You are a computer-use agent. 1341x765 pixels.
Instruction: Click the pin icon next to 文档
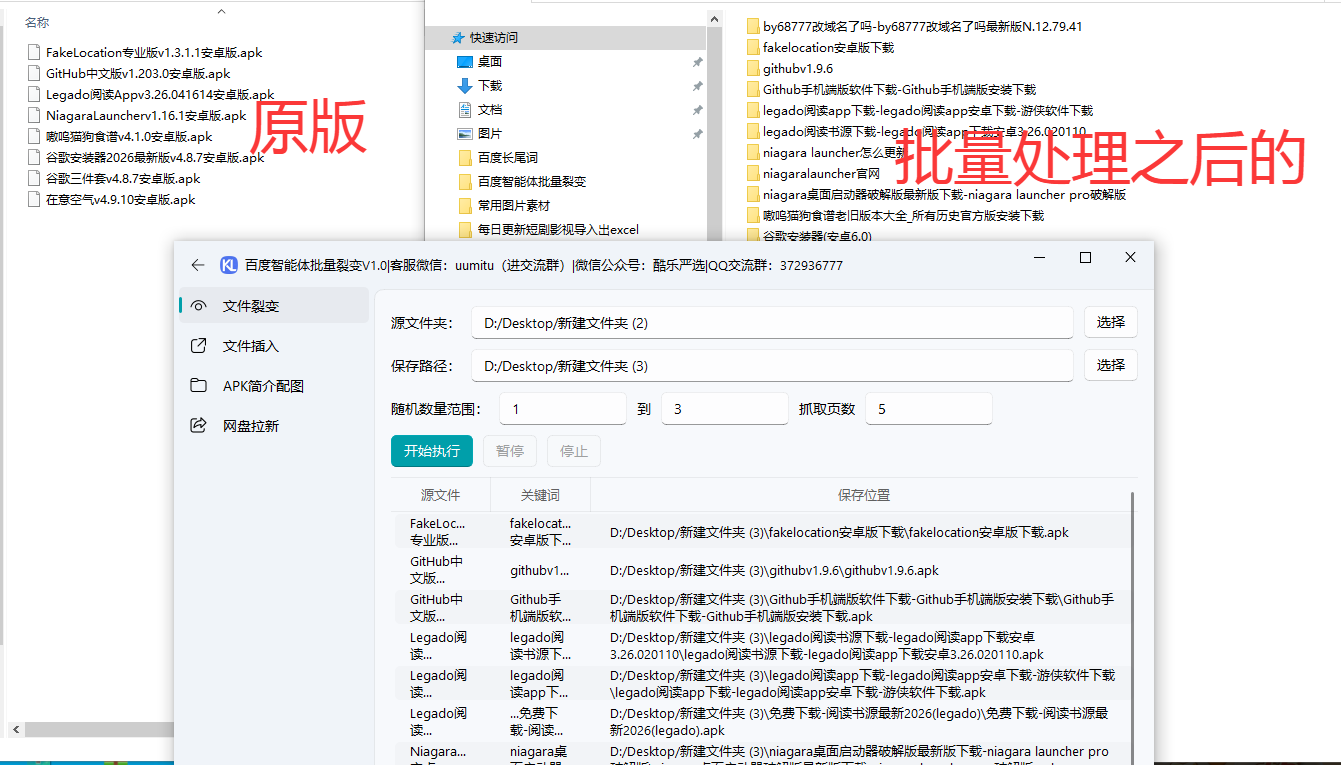tap(697, 110)
